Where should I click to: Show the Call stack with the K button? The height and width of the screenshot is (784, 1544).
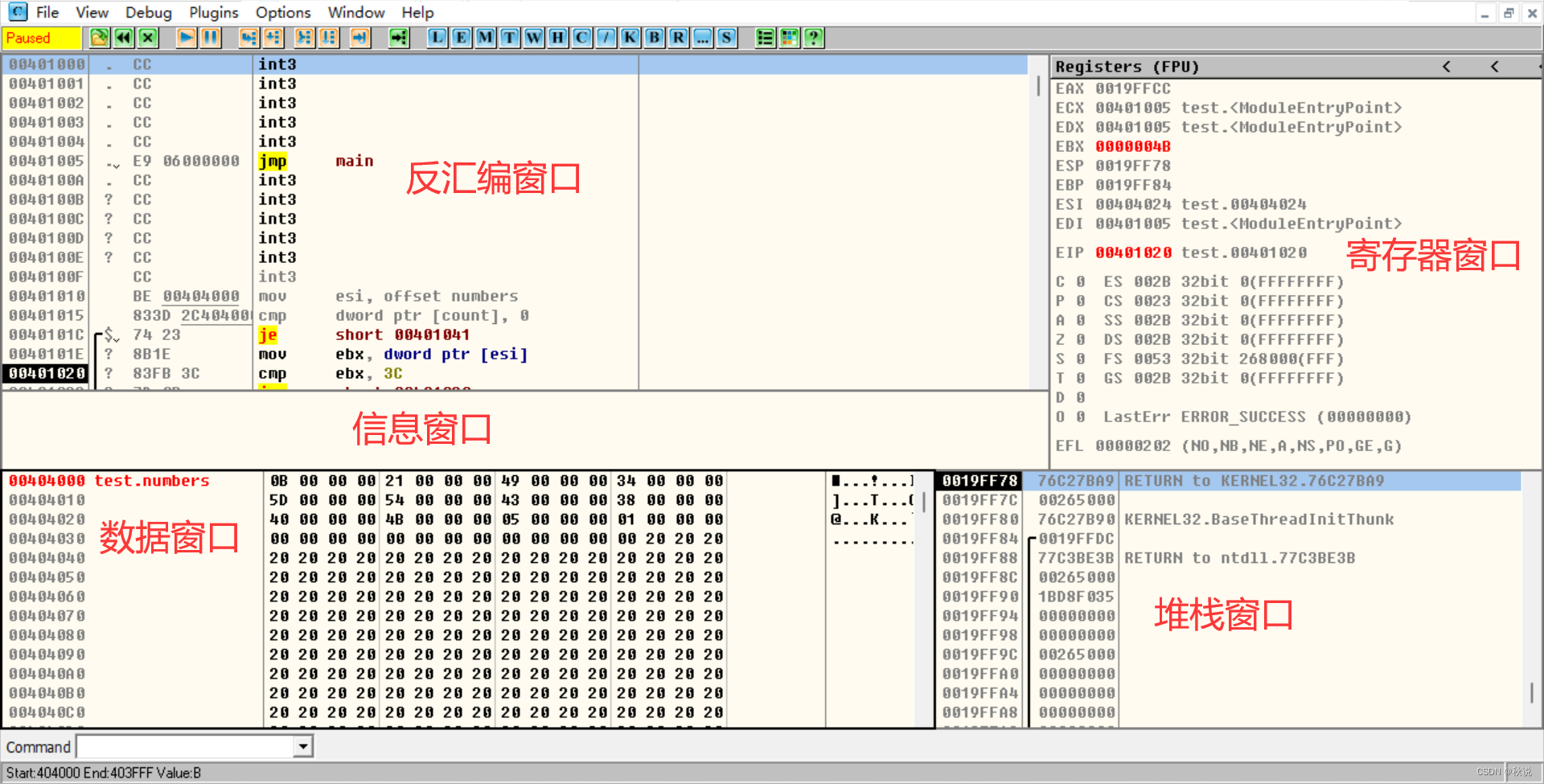point(630,38)
